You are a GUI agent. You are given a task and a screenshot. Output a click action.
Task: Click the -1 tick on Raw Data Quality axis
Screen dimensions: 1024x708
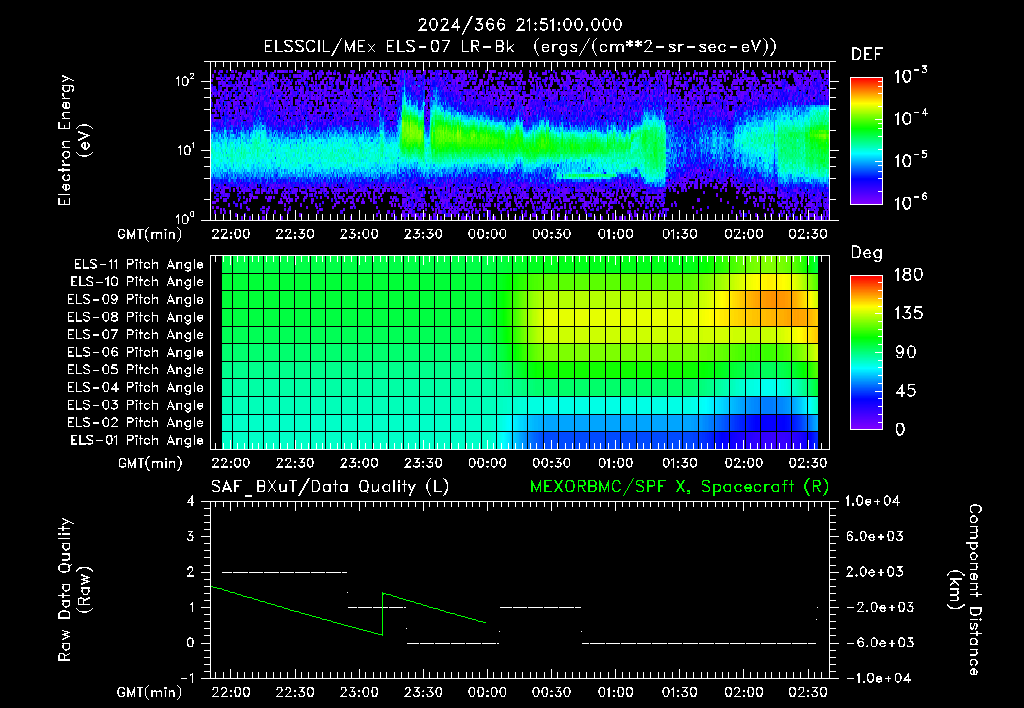click(x=187, y=678)
